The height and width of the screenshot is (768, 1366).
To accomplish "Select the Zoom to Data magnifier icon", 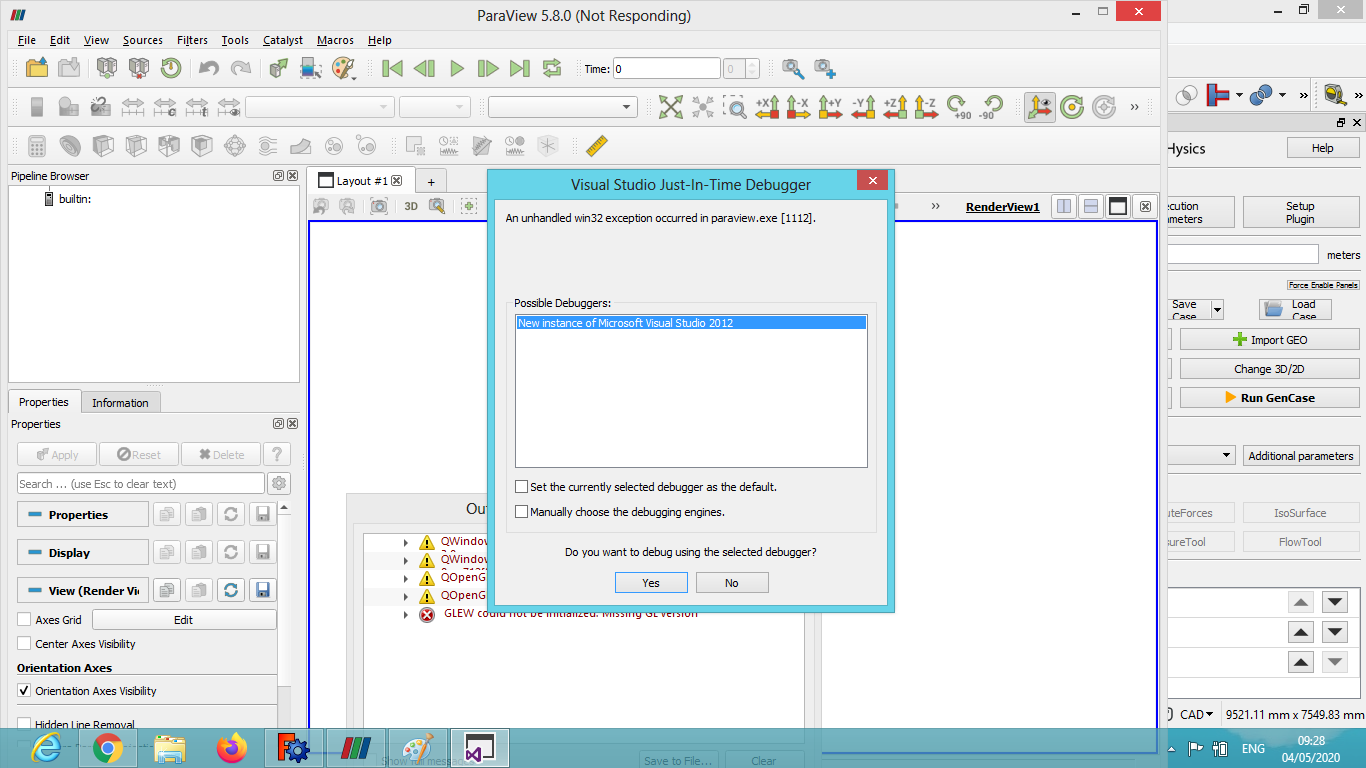I will point(735,106).
